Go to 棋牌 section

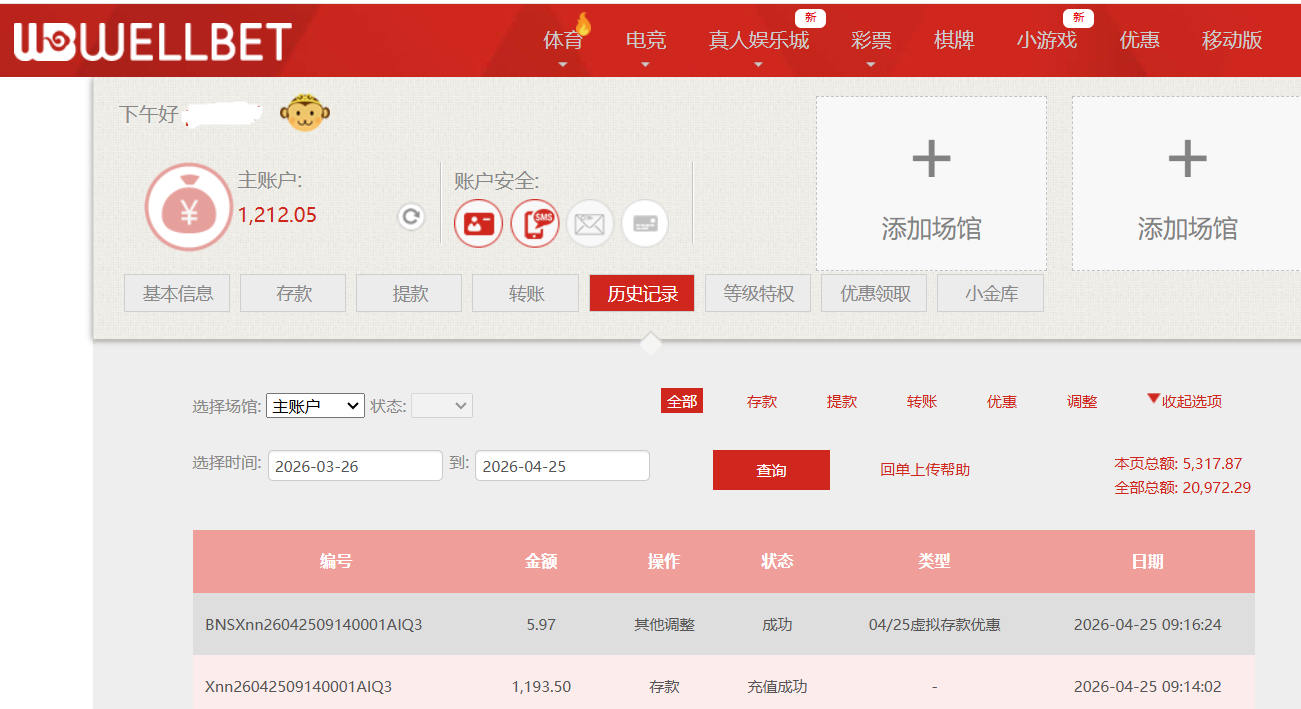[x=954, y=41]
